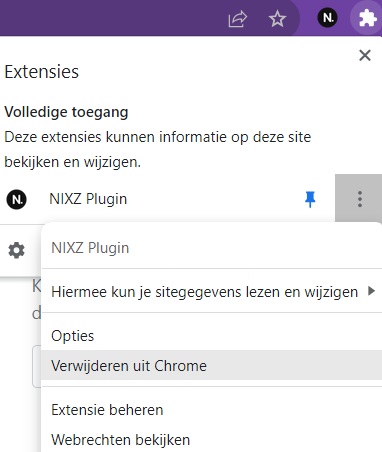Select the NIXZ Plugin row label in the list
The image size is (382, 452).
pyautogui.click(x=88, y=199)
